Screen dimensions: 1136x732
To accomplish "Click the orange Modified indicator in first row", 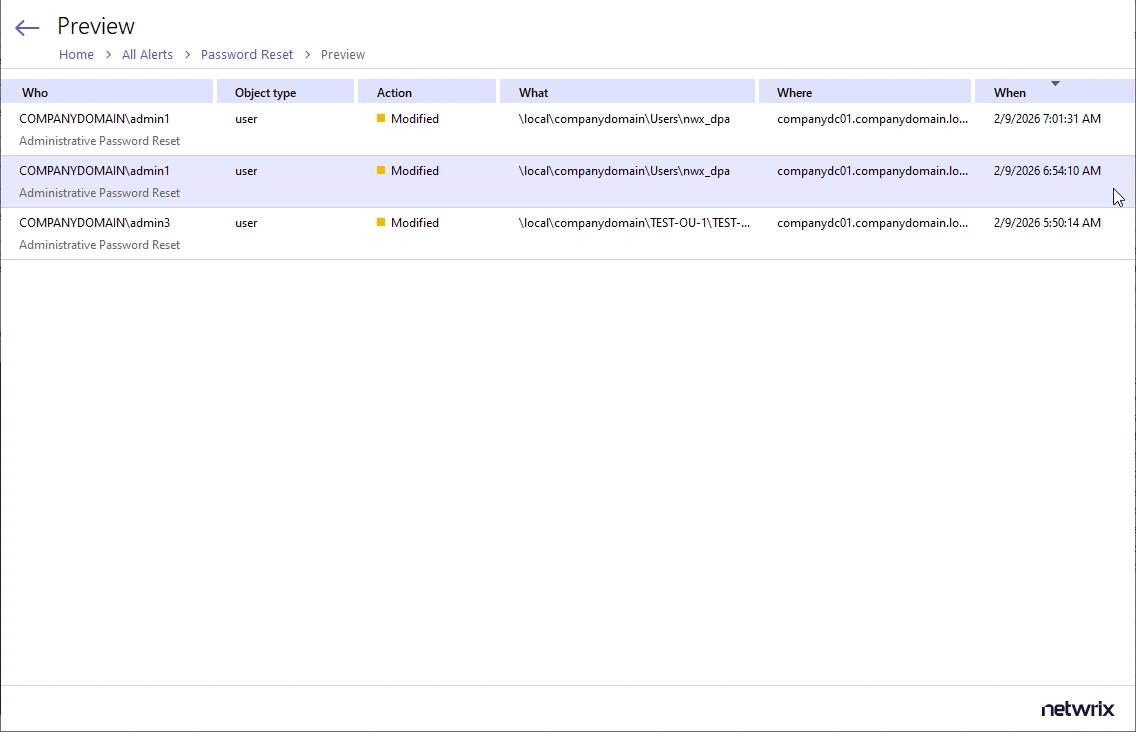I will click(380, 118).
